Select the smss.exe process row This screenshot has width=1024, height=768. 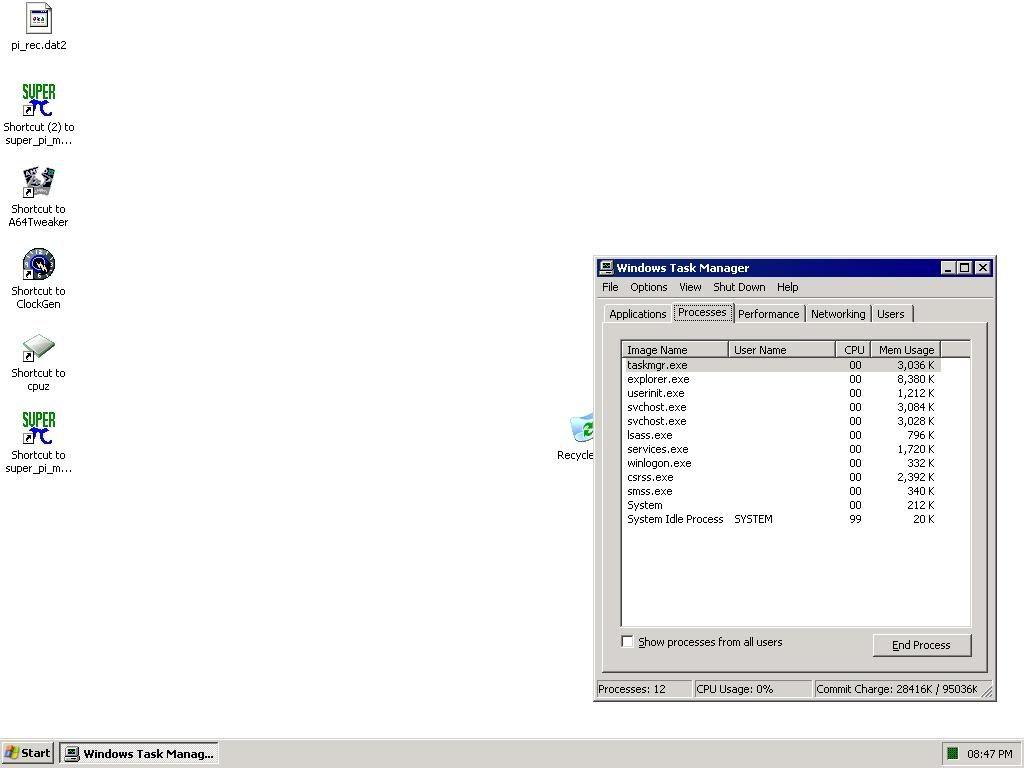(x=781, y=491)
